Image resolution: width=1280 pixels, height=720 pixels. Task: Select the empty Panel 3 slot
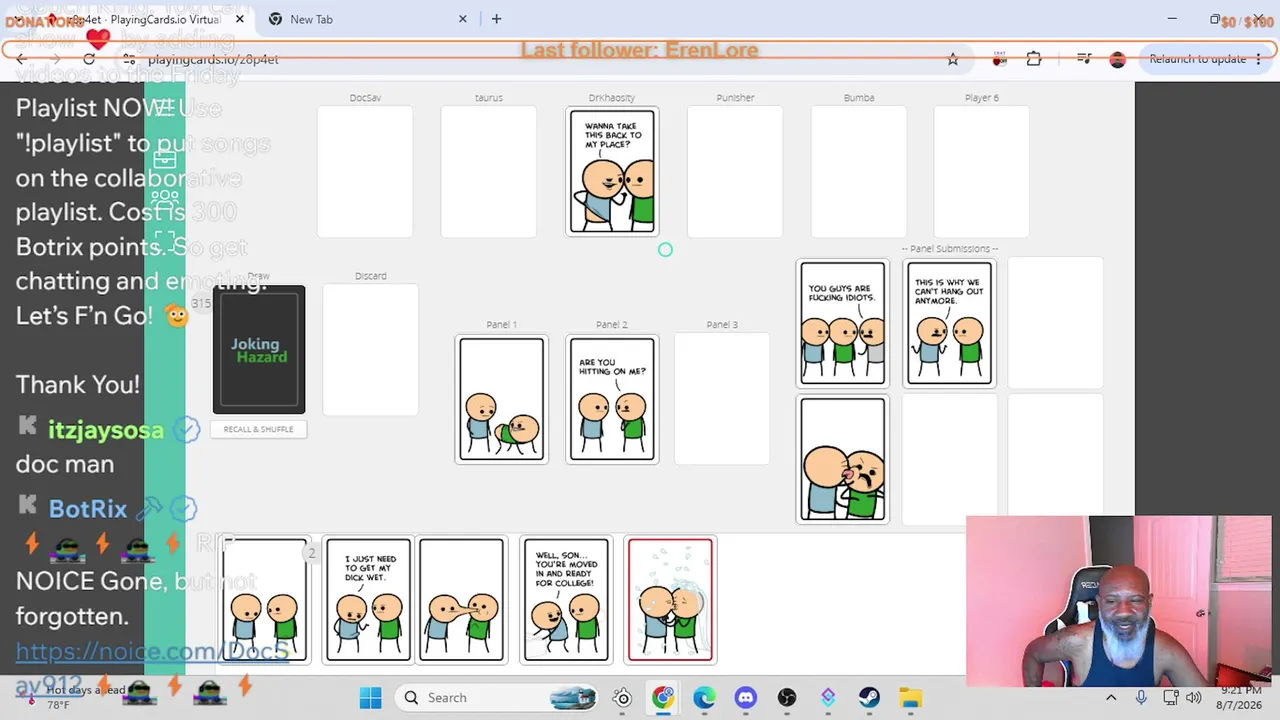point(722,399)
